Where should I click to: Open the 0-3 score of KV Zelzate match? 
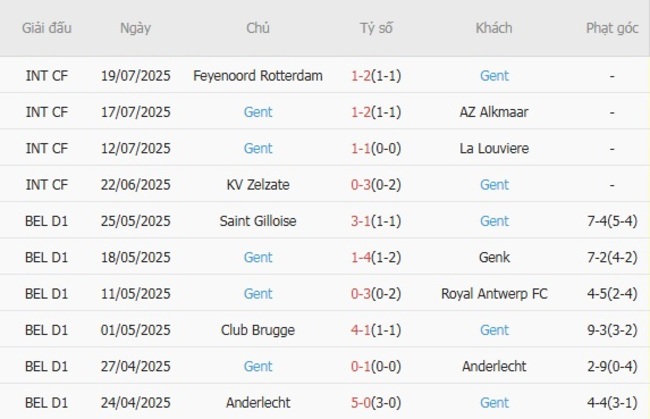click(x=362, y=184)
